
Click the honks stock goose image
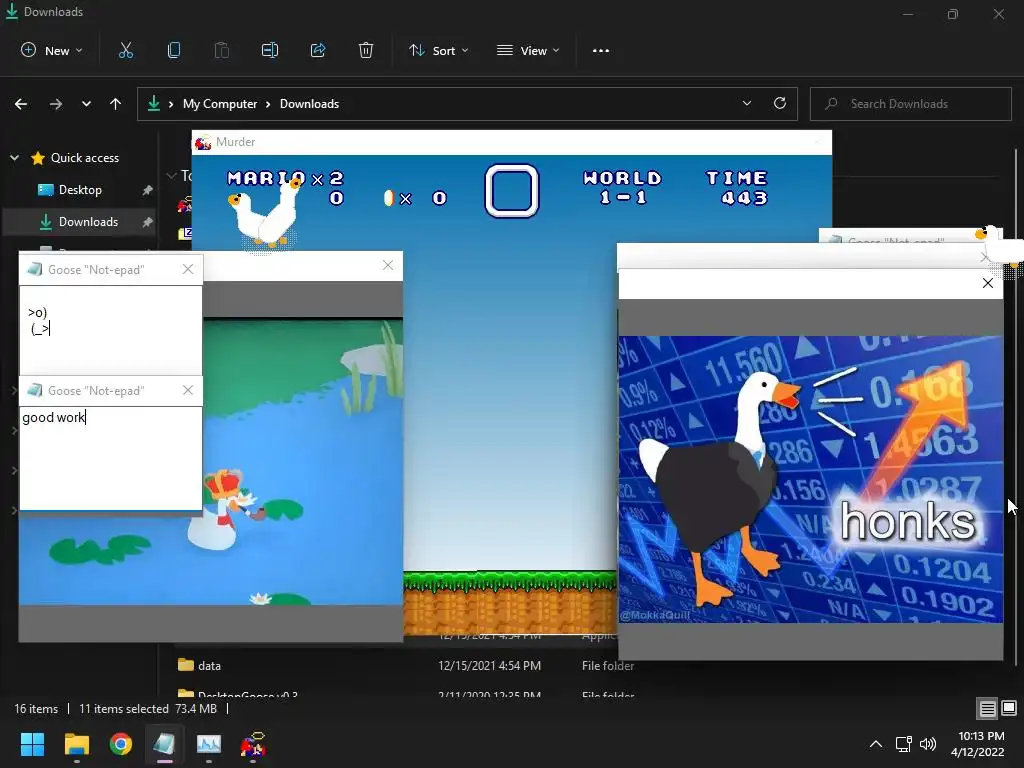click(810, 479)
